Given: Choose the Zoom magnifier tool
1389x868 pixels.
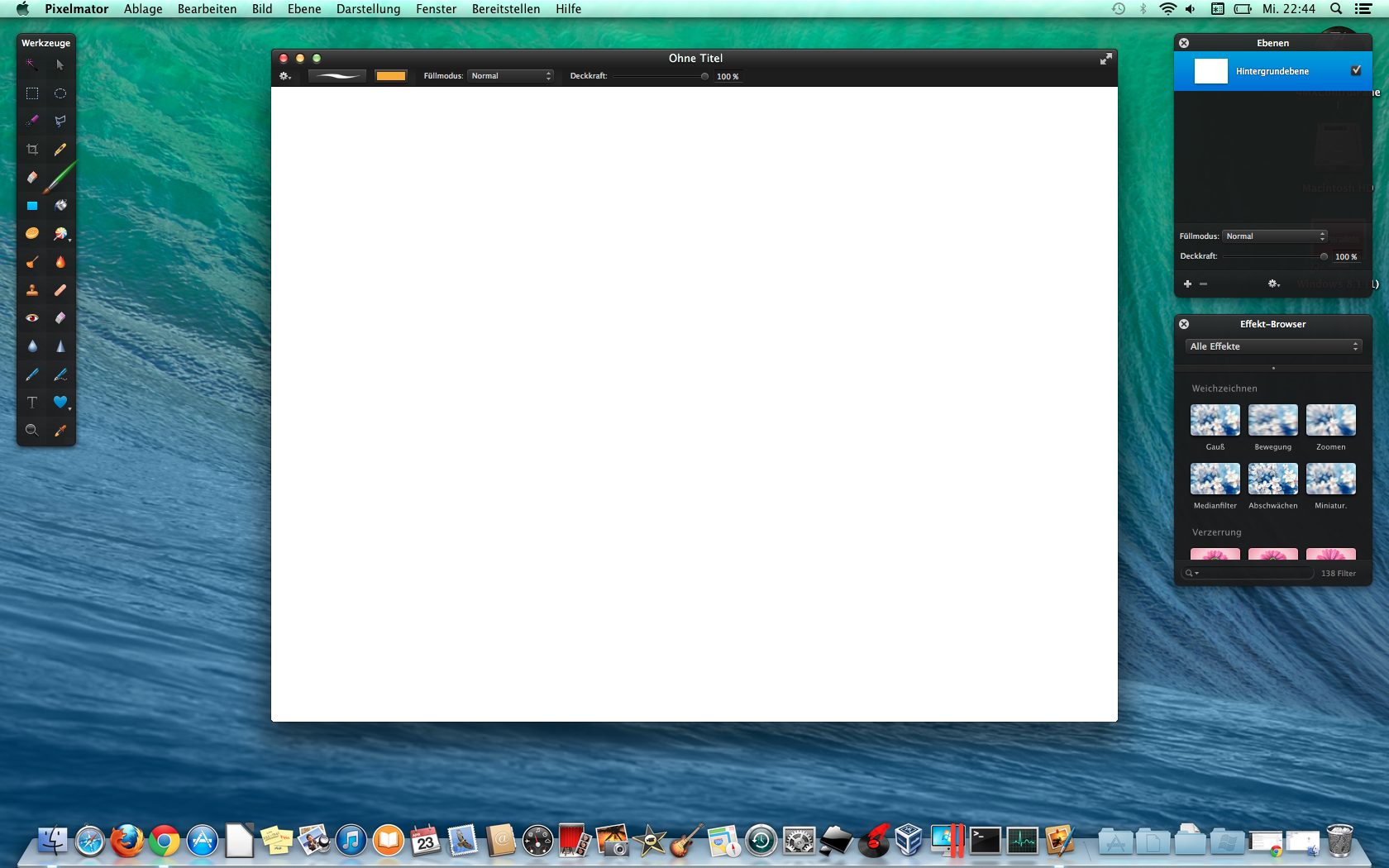Looking at the screenshot, I should (32, 431).
